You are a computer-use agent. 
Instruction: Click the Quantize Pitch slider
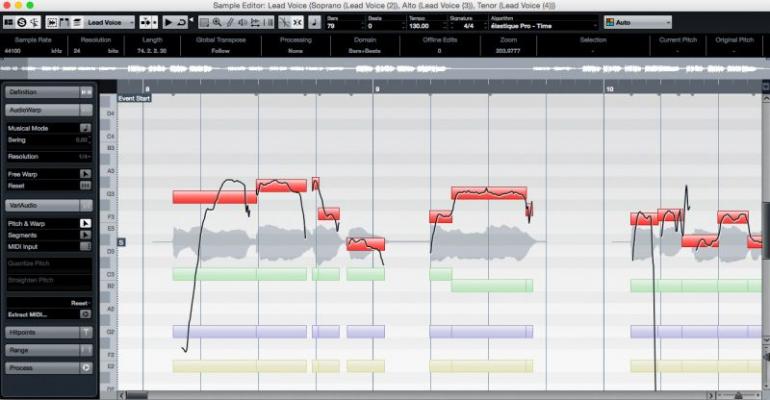click(x=49, y=265)
